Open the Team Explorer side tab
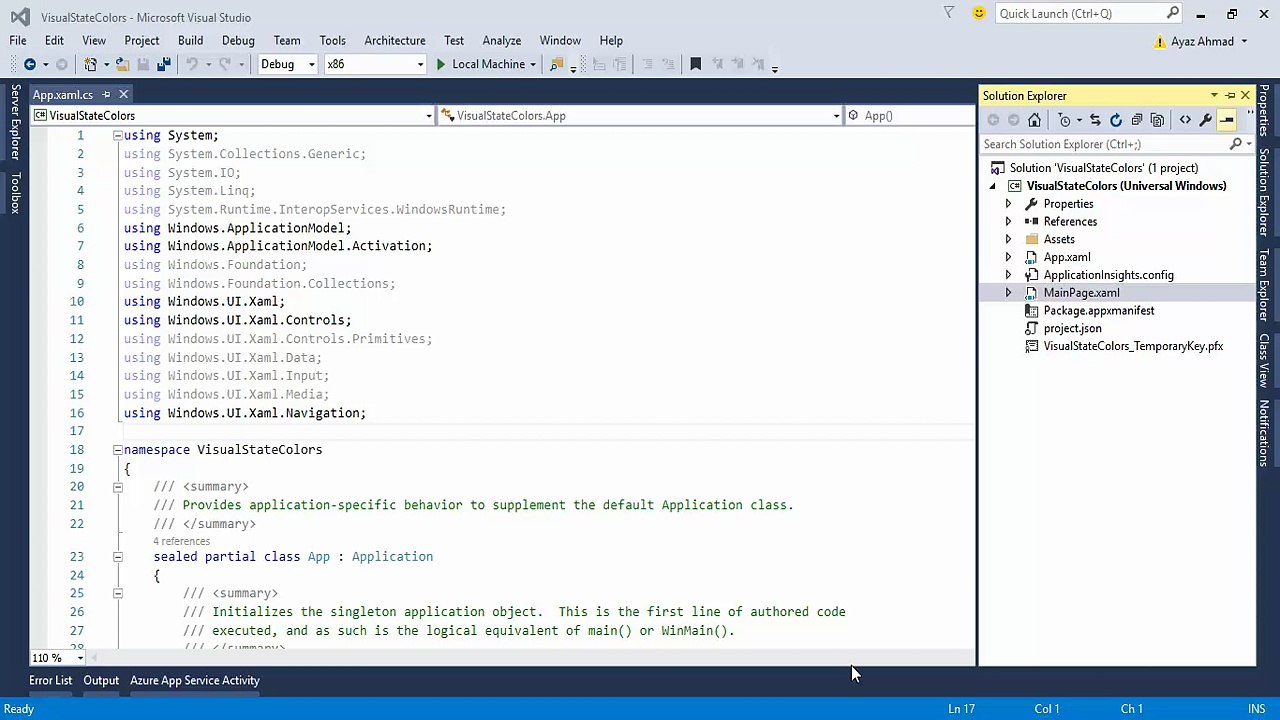The height and width of the screenshot is (720, 1280). [x=1264, y=285]
